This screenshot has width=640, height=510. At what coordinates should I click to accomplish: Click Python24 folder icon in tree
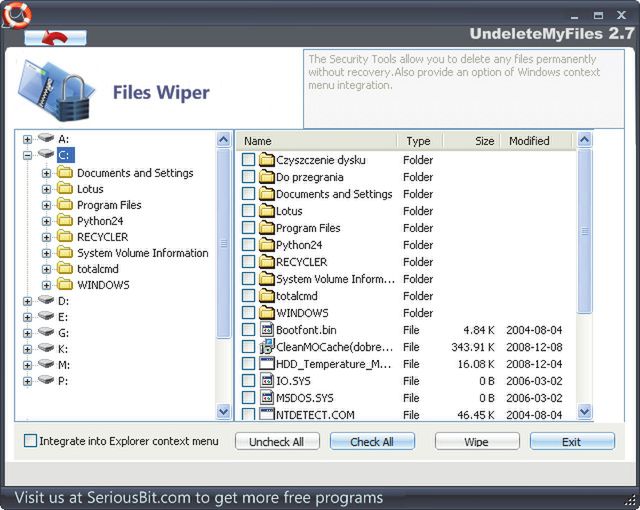[65, 220]
